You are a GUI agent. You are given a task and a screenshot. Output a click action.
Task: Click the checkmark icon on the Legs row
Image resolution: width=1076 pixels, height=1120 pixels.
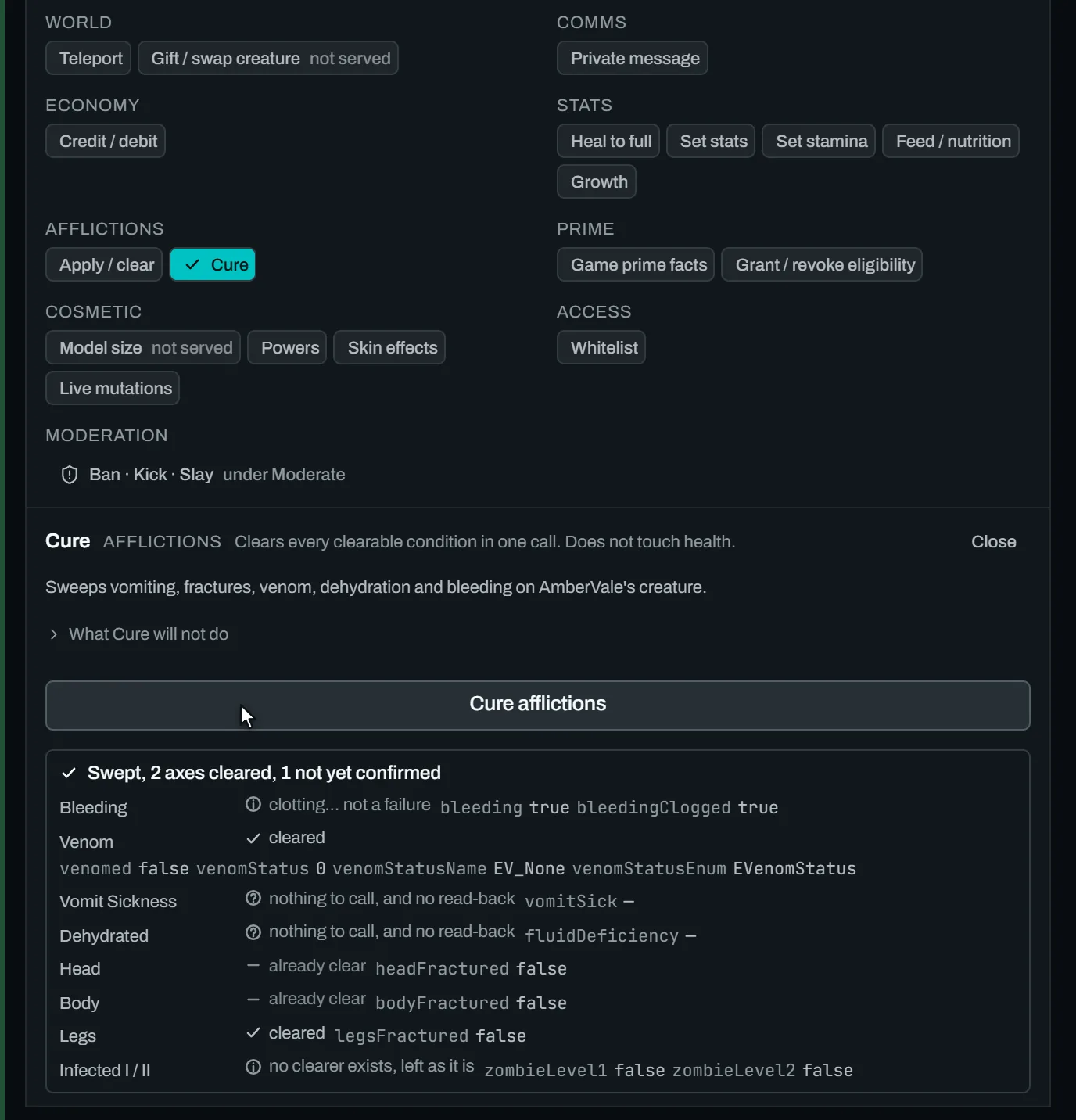click(x=253, y=1033)
